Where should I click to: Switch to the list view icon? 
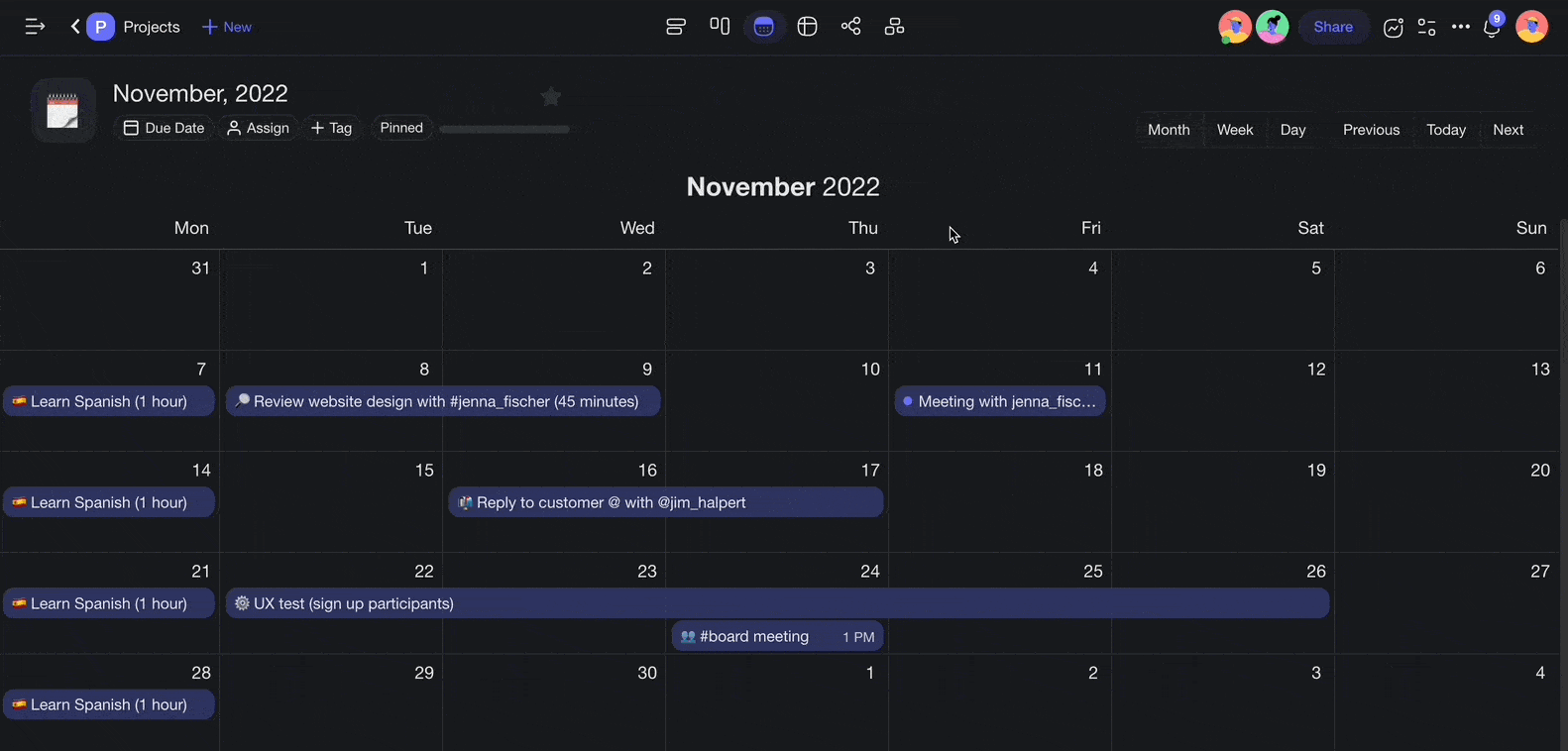pos(675,27)
